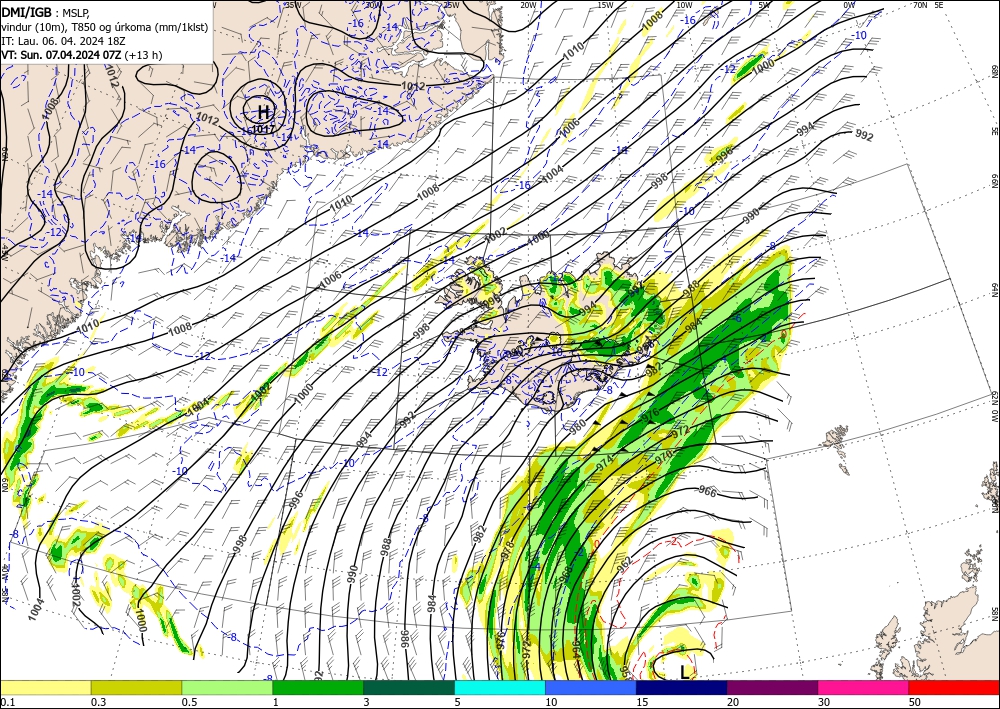Screen dimensions: 1000x709
Task: Click the '20' legend value on the colorbar
Action: tap(733, 701)
